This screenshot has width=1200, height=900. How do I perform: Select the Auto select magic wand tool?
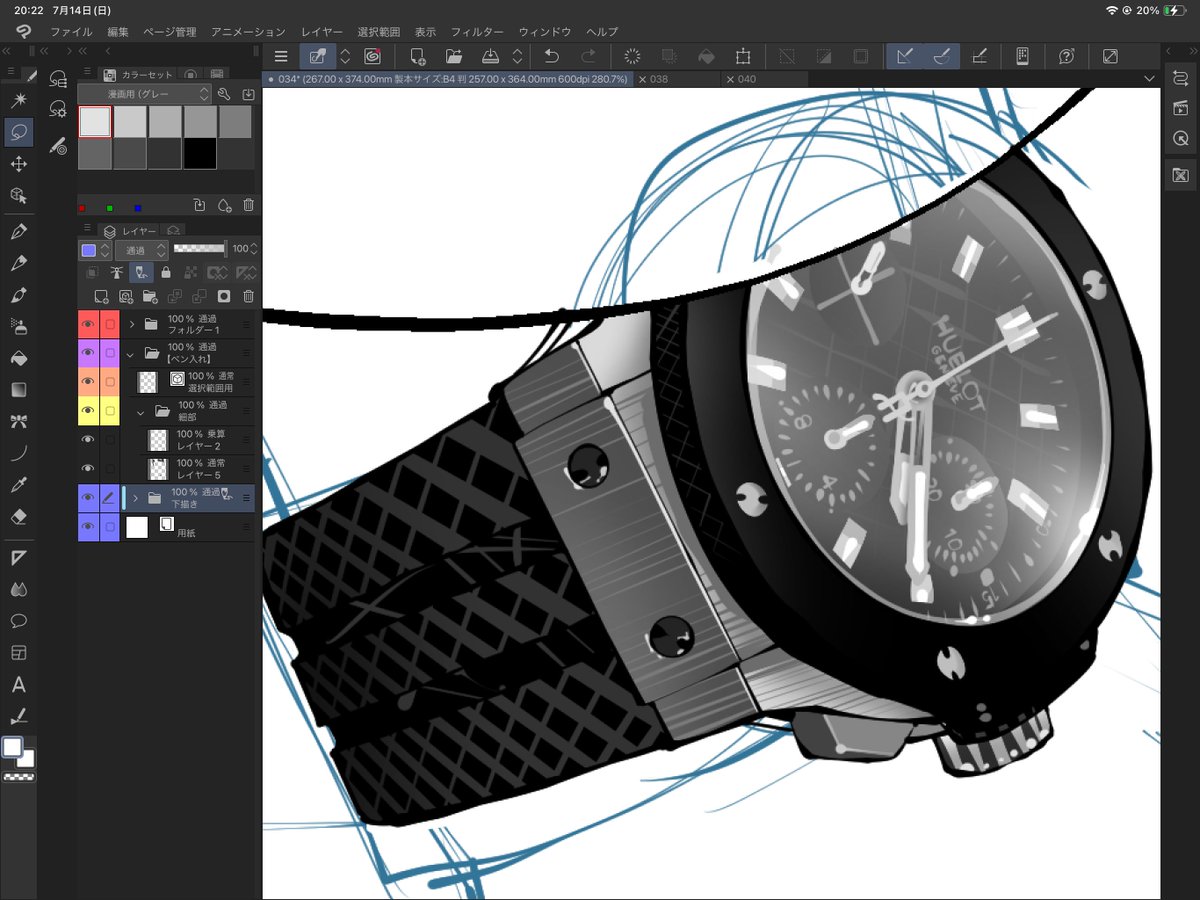point(18,100)
